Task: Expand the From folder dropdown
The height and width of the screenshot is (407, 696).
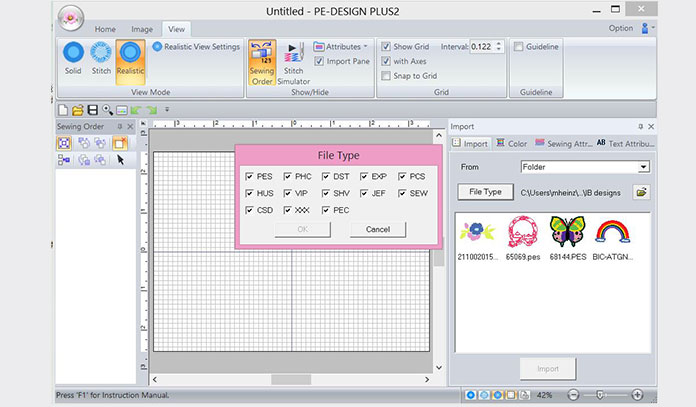Action: click(x=643, y=167)
